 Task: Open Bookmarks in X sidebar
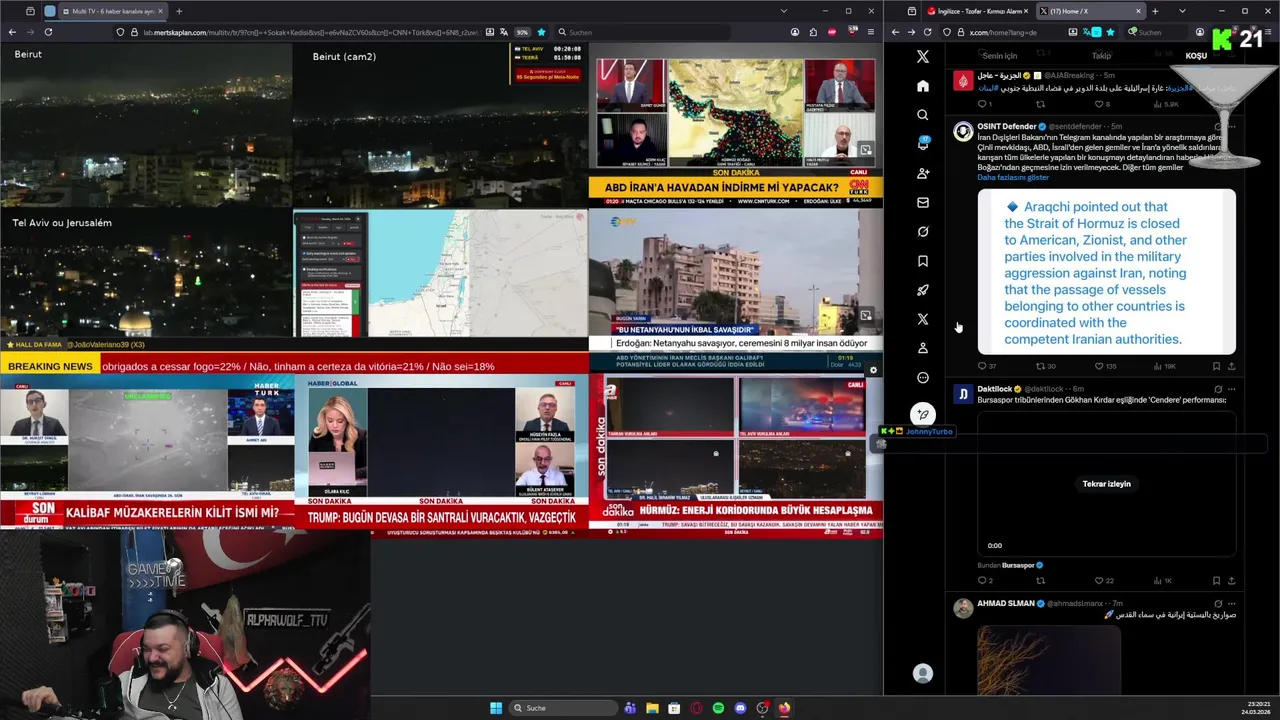pos(923,261)
